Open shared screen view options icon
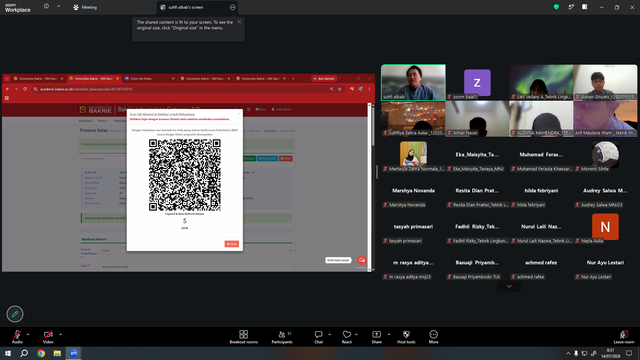Screen dimensions: 640x360 point(232,7)
